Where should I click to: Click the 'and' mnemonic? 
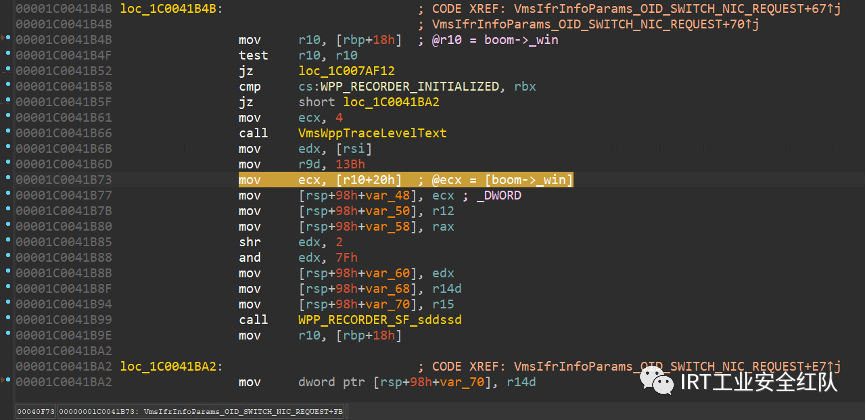tap(250, 258)
